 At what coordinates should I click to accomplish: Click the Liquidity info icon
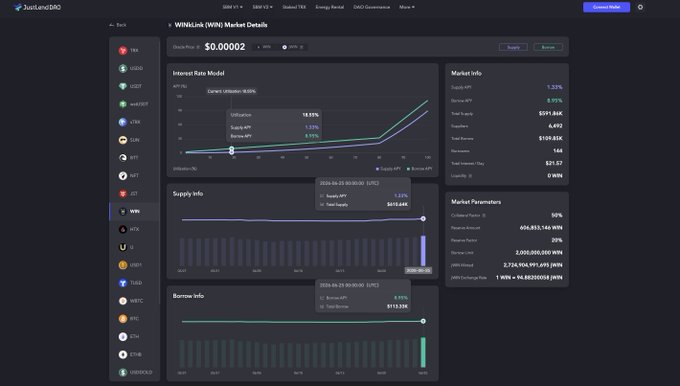tap(470, 176)
